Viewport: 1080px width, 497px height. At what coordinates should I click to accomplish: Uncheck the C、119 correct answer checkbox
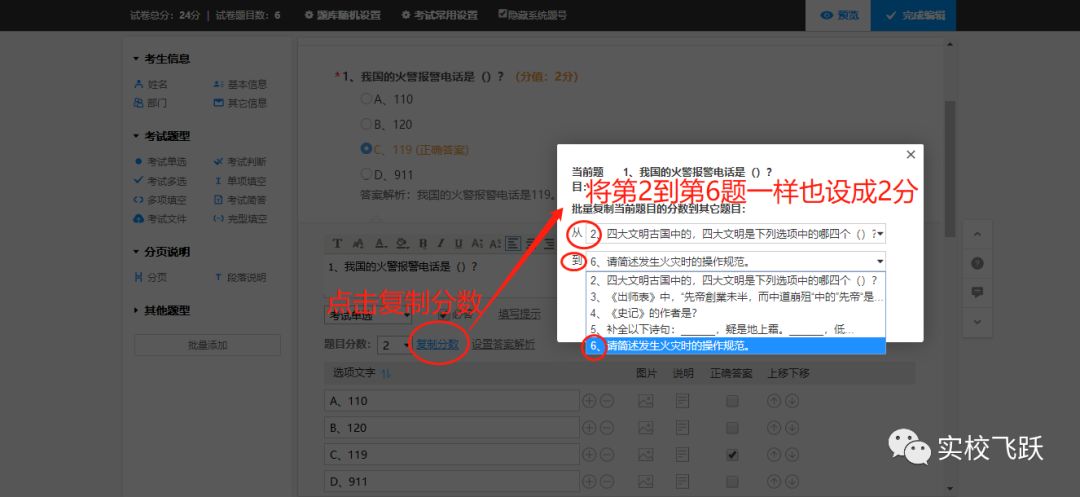[732, 454]
